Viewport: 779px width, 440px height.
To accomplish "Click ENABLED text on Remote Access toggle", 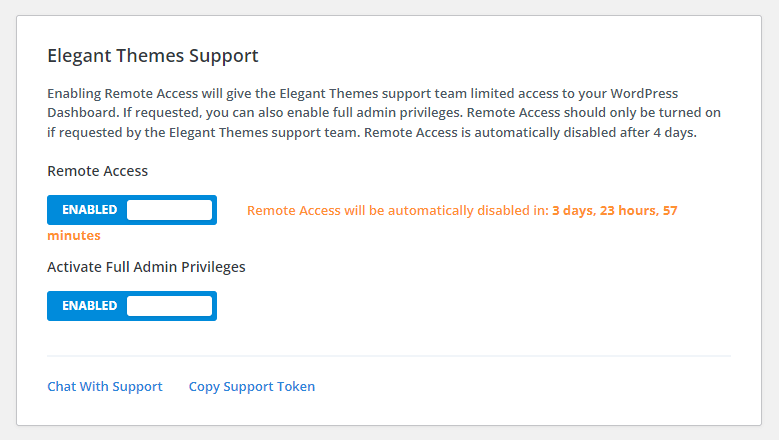I will pyautogui.click(x=89, y=210).
